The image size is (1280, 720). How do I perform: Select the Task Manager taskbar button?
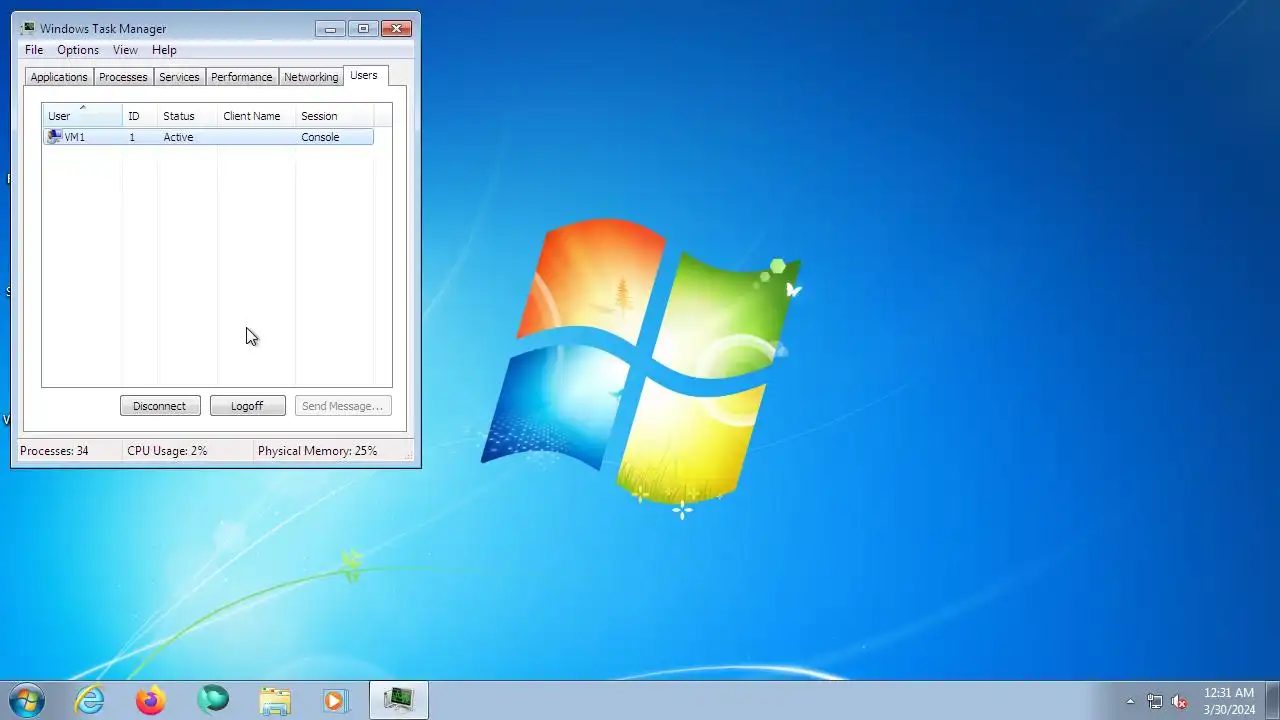pos(399,700)
